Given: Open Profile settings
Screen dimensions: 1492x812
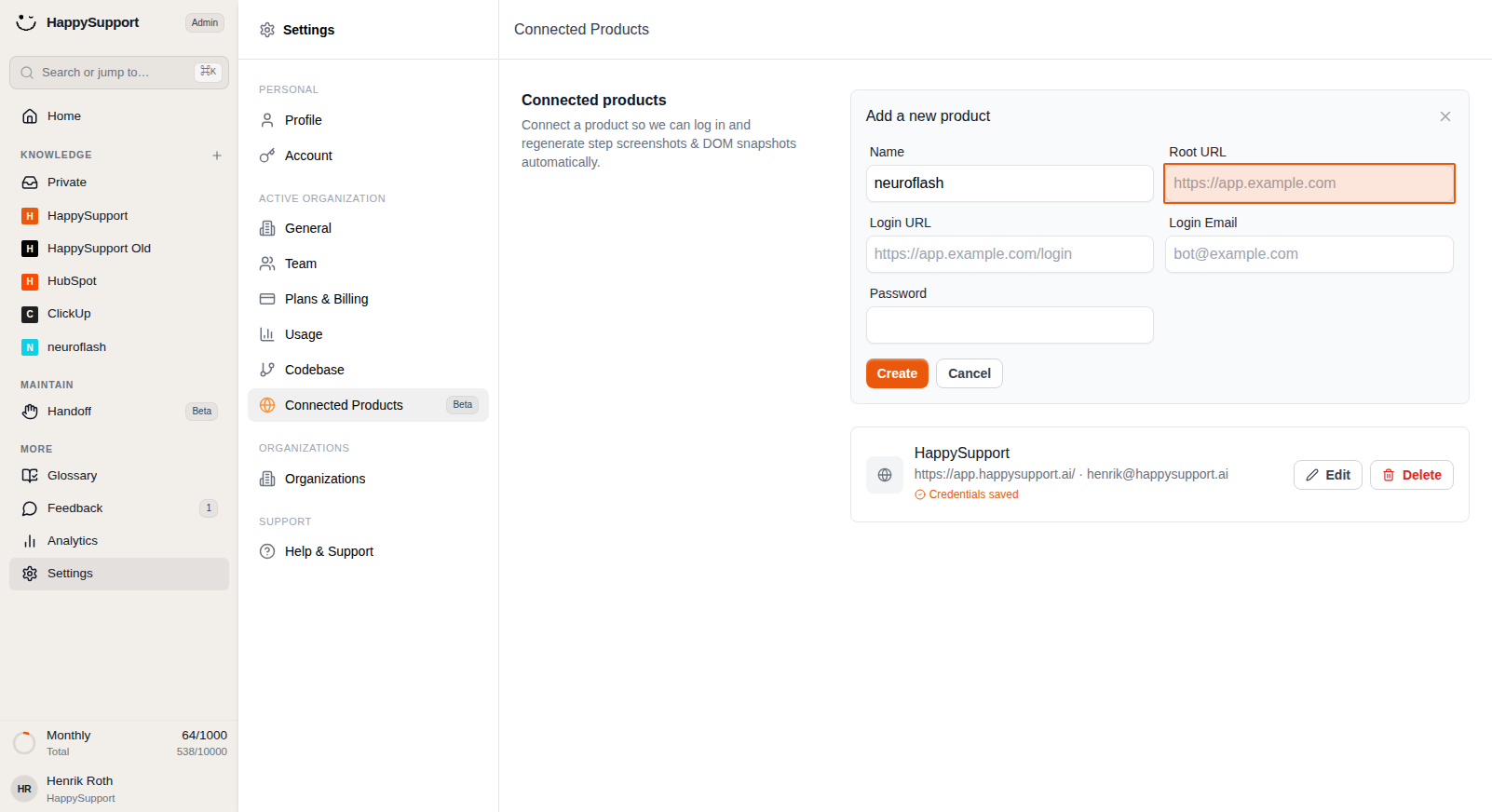Looking at the screenshot, I should click(x=368, y=120).
